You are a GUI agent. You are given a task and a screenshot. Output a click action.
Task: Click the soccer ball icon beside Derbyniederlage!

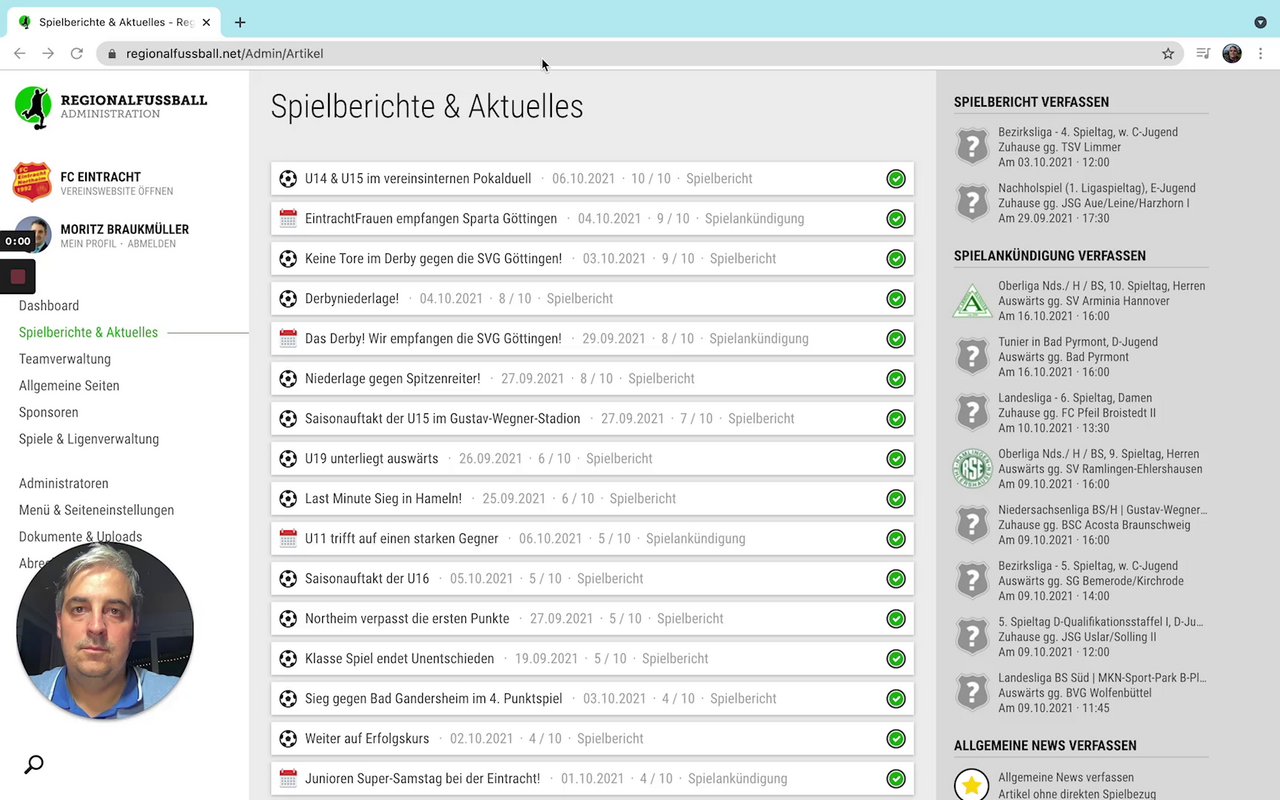[288, 299]
